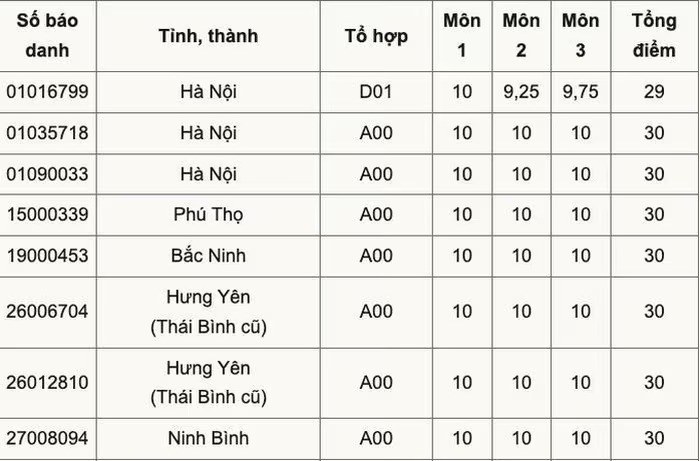Viewport: 700px width, 461px height.
Task: Click the 'Môn 3' header cell
Action: (x=580, y=35)
